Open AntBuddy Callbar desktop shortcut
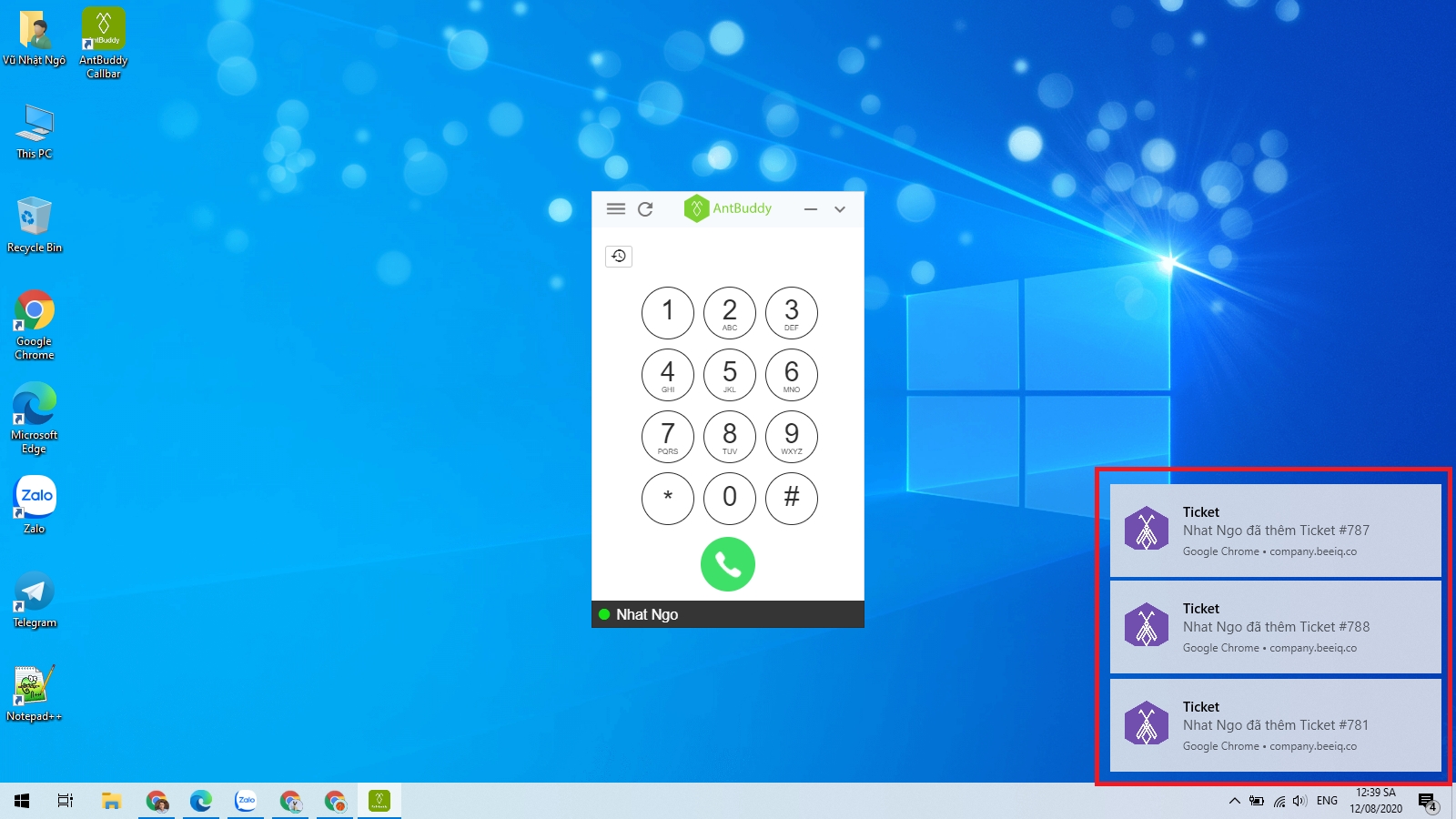The height and width of the screenshot is (819, 1456). point(104,43)
